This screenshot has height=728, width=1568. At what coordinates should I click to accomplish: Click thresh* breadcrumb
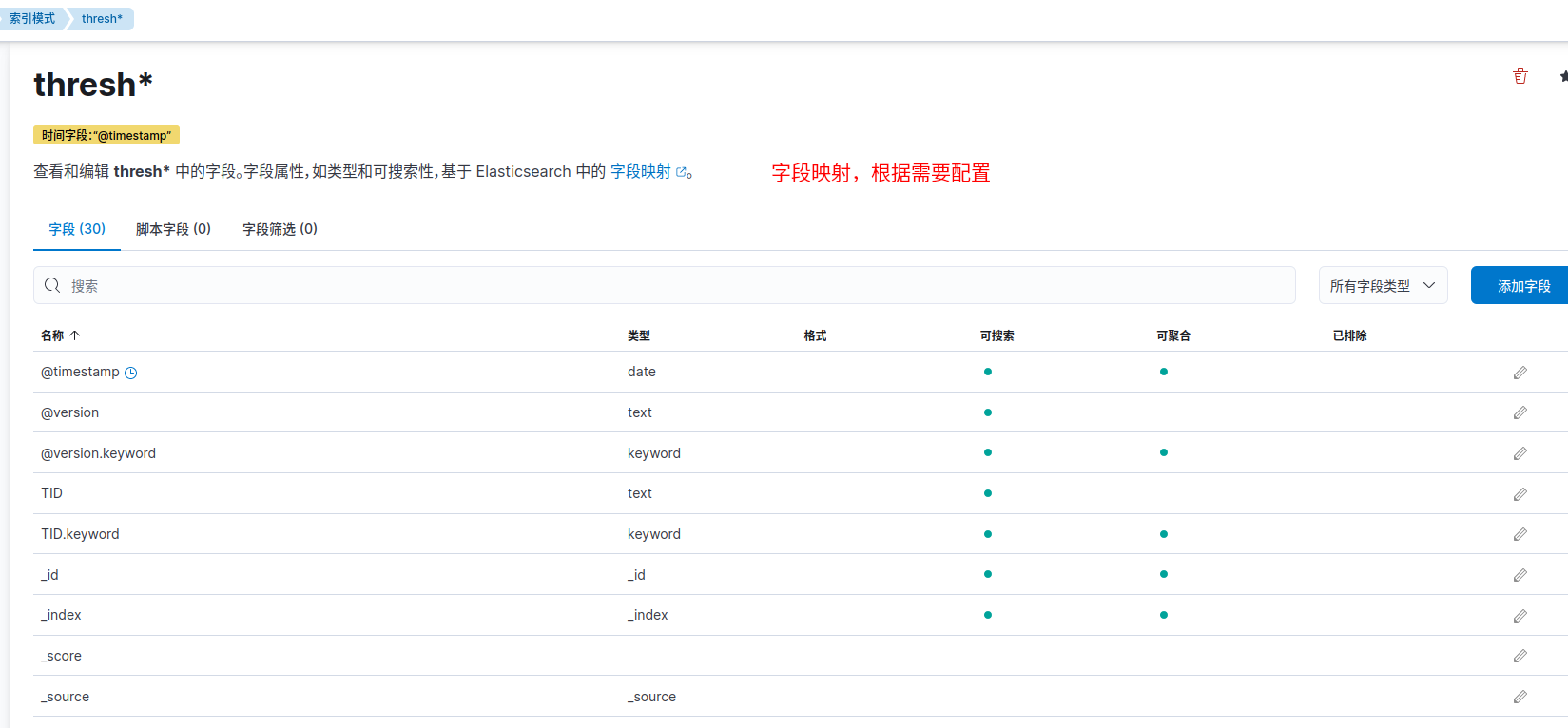[102, 19]
